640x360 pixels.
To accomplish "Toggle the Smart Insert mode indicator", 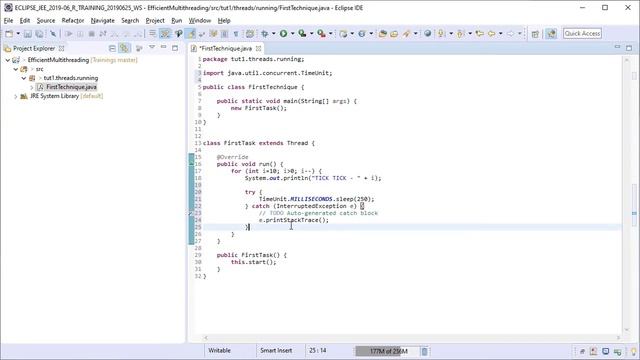I will click(276, 350).
